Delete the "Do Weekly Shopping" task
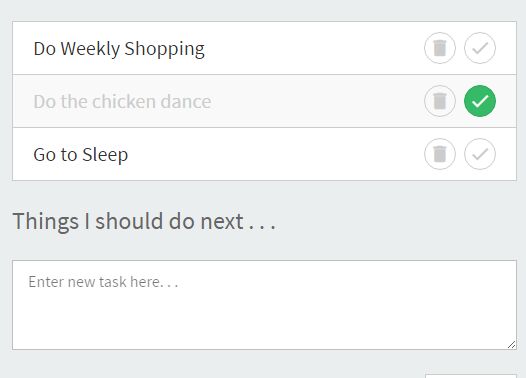Viewport: 526px width, 378px height. click(x=440, y=48)
